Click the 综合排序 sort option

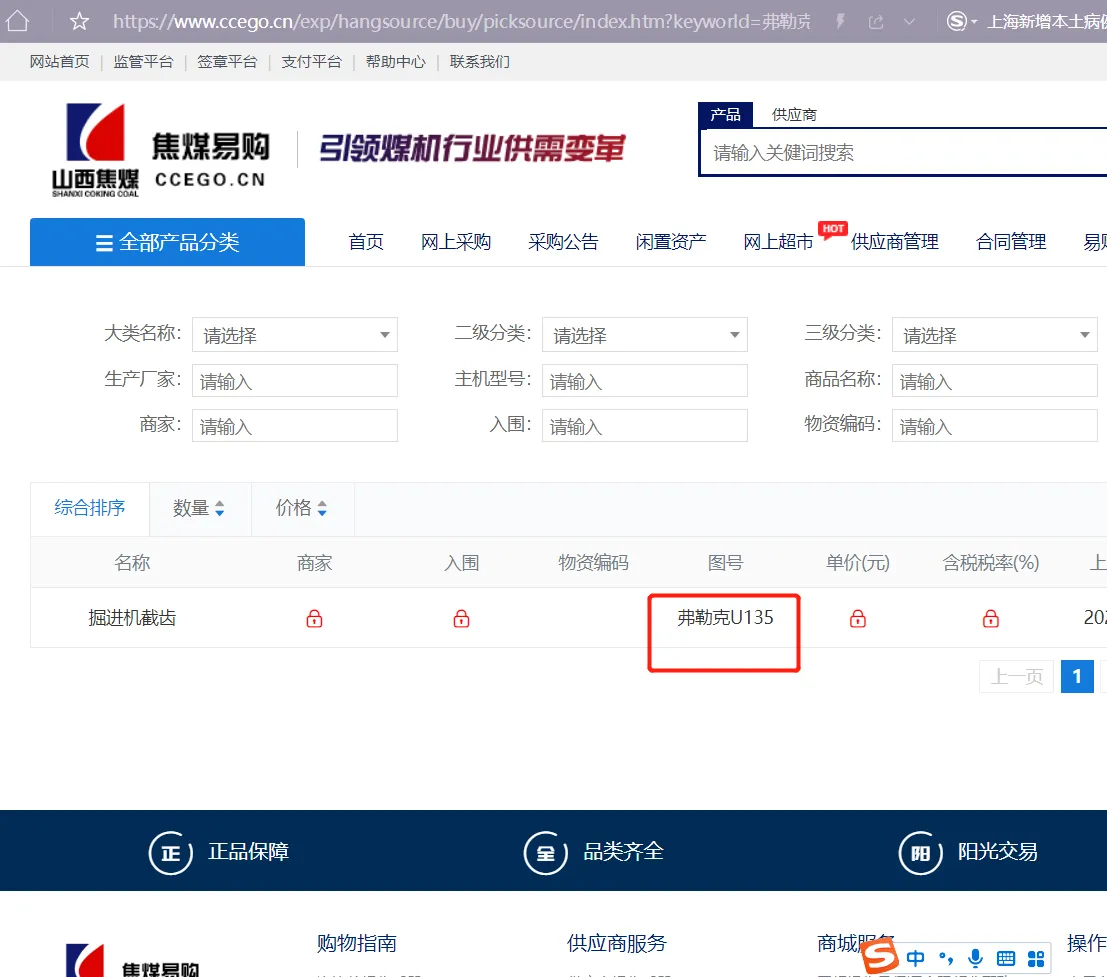89,509
